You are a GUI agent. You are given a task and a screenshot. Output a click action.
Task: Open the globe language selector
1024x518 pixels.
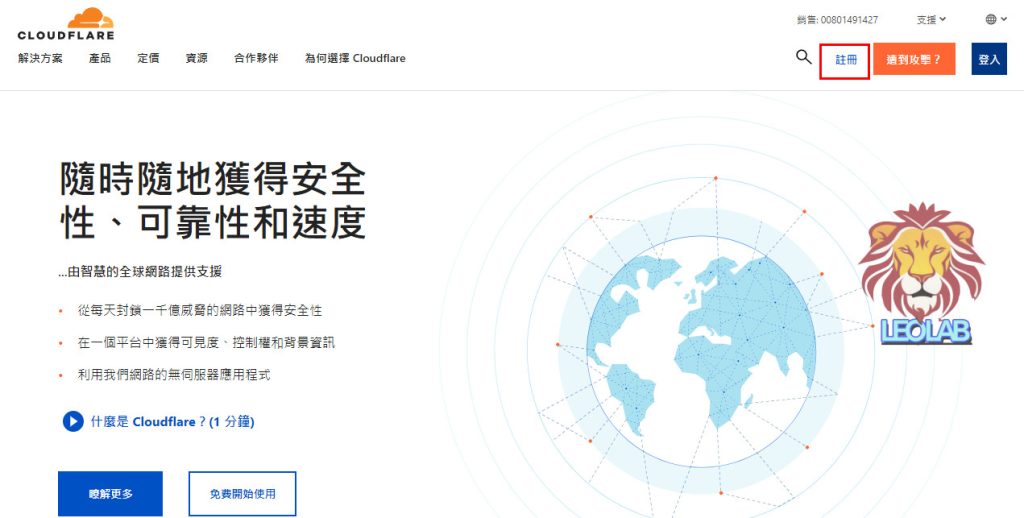click(x=996, y=20)
